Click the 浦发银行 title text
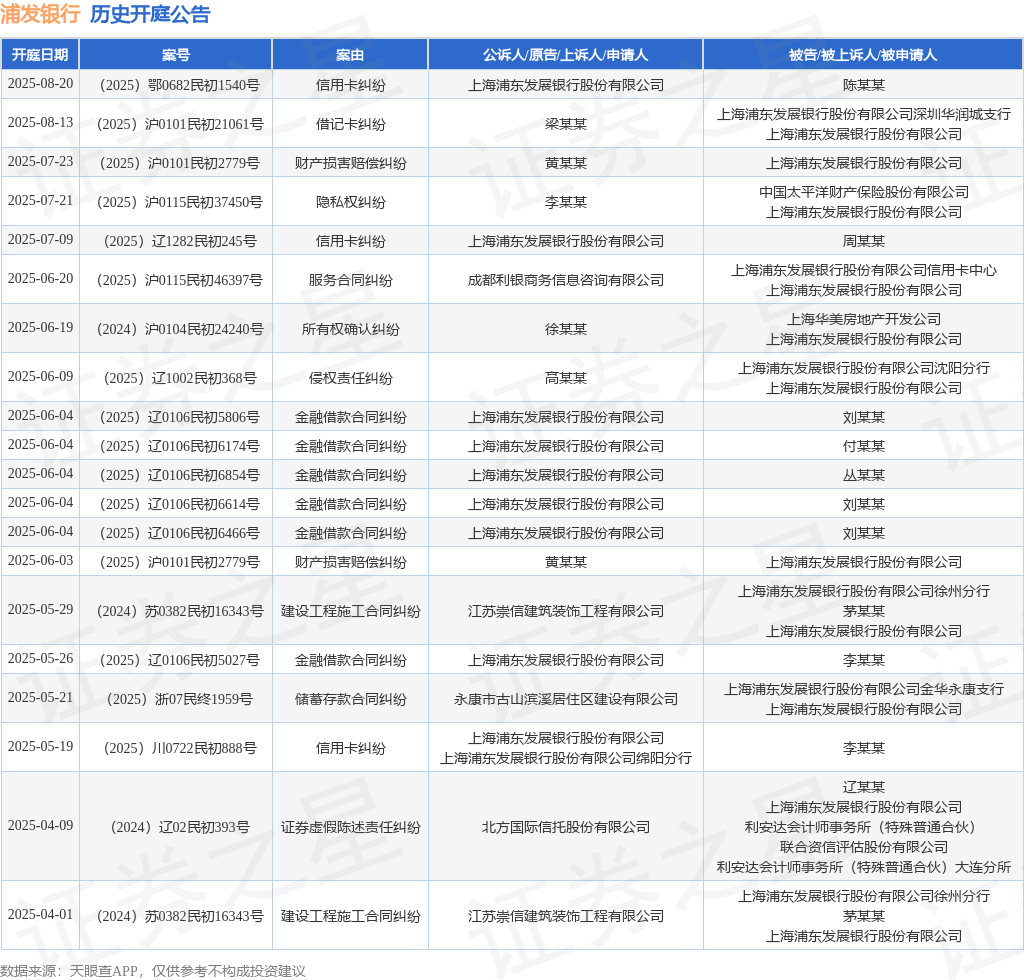 tap(40, 14)
